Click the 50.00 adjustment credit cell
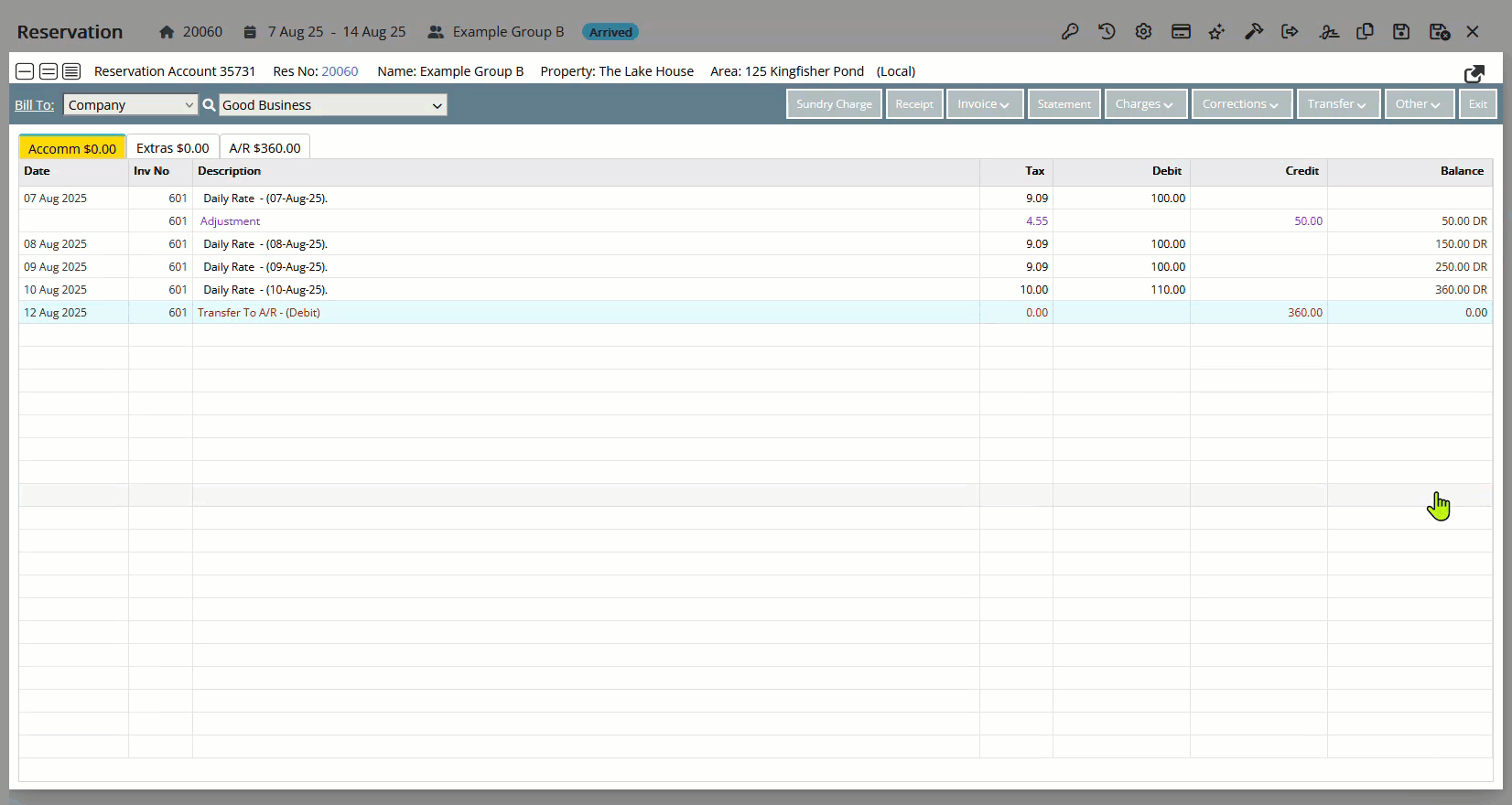The image size is (1512, 805). (x=1258, y=220)
